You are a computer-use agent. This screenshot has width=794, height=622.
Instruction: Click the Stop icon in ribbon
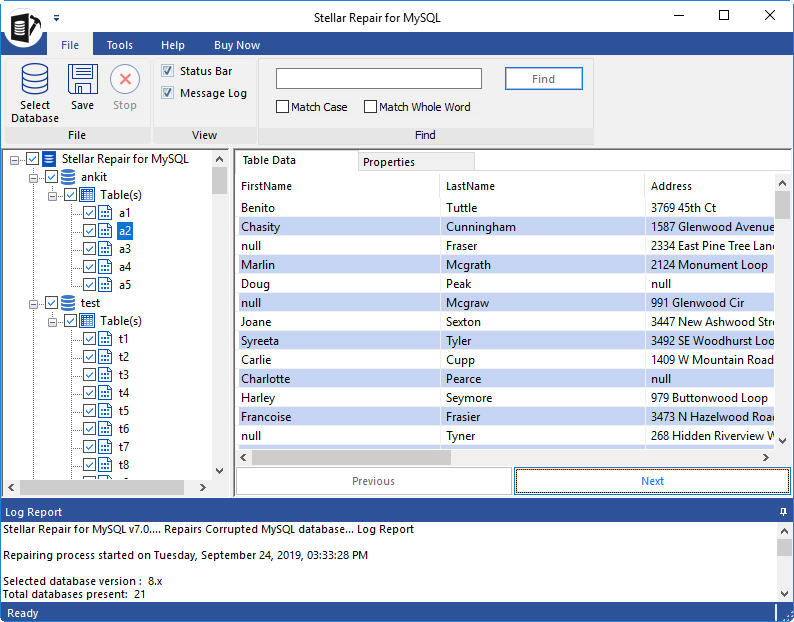pyautogui.click(x=125, y=80)
